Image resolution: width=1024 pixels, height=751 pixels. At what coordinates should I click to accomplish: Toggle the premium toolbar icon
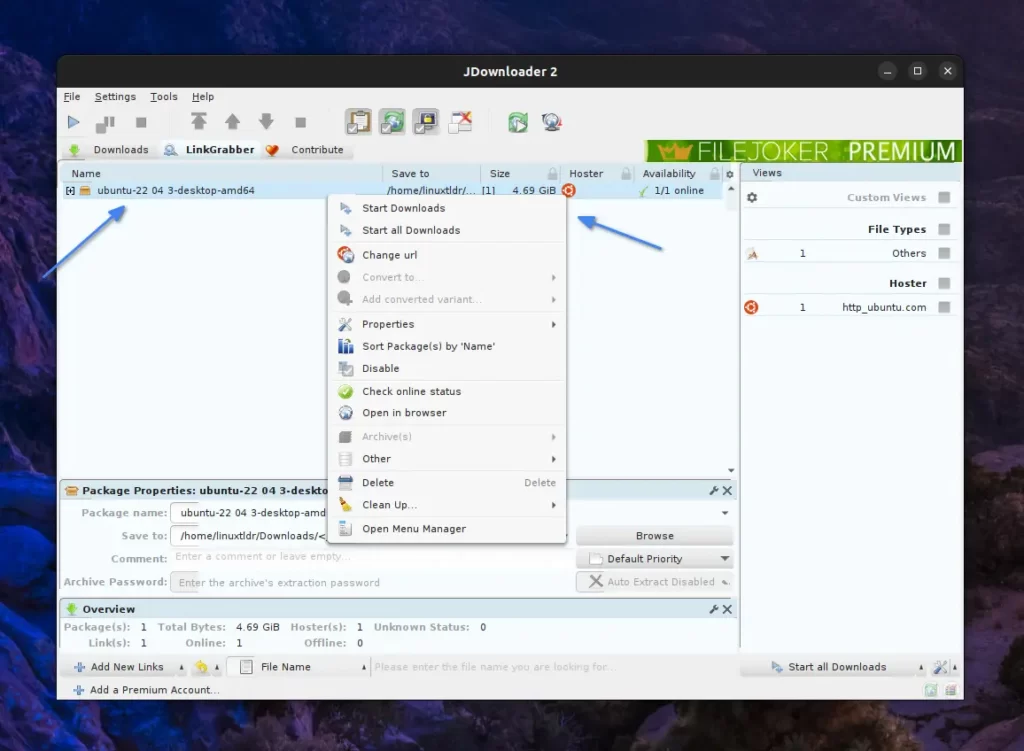[426, 121]
